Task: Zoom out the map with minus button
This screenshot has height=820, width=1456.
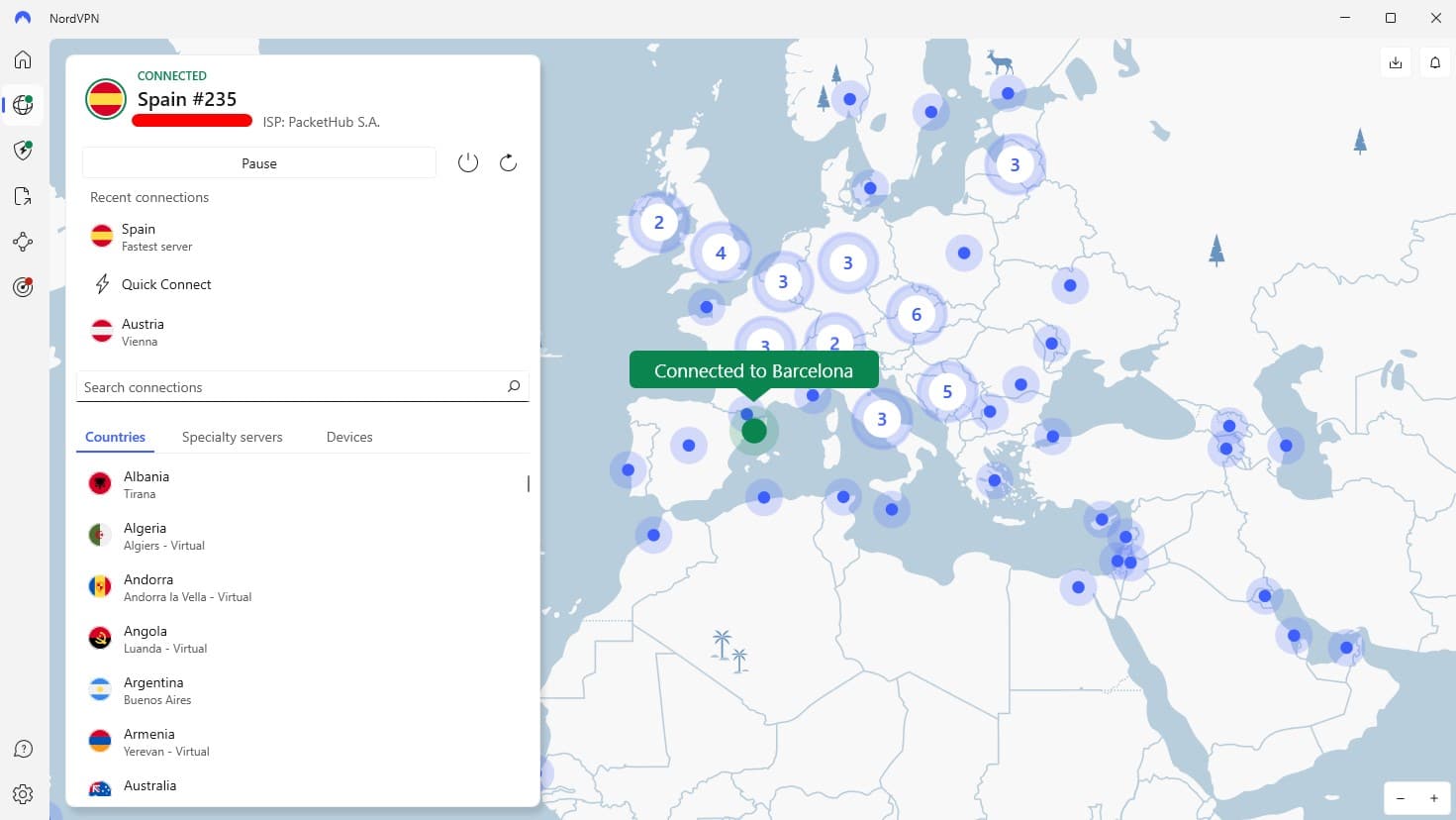Action: [x=1401, y=798]
